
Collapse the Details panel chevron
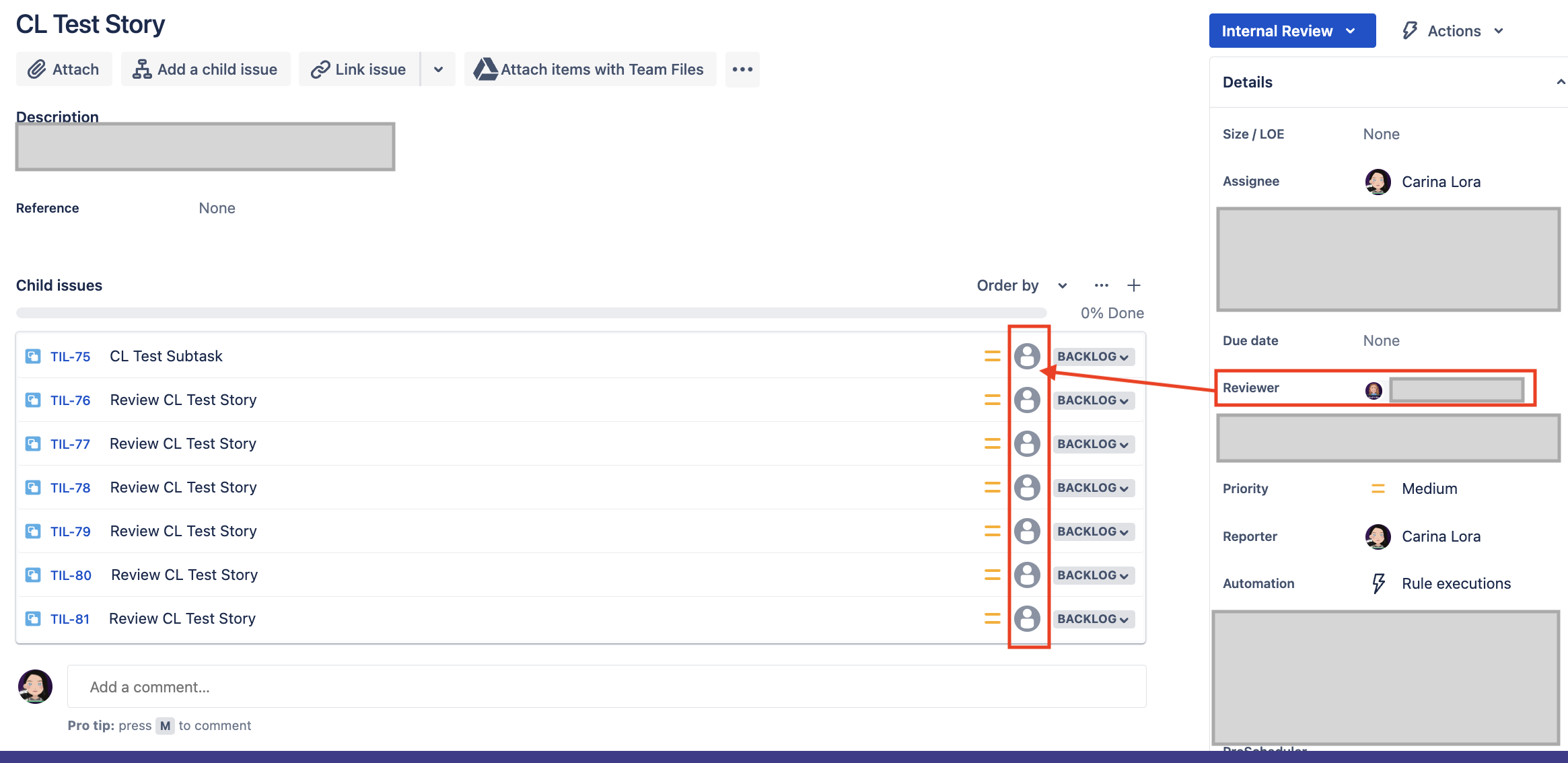[x=1560, y=82]
